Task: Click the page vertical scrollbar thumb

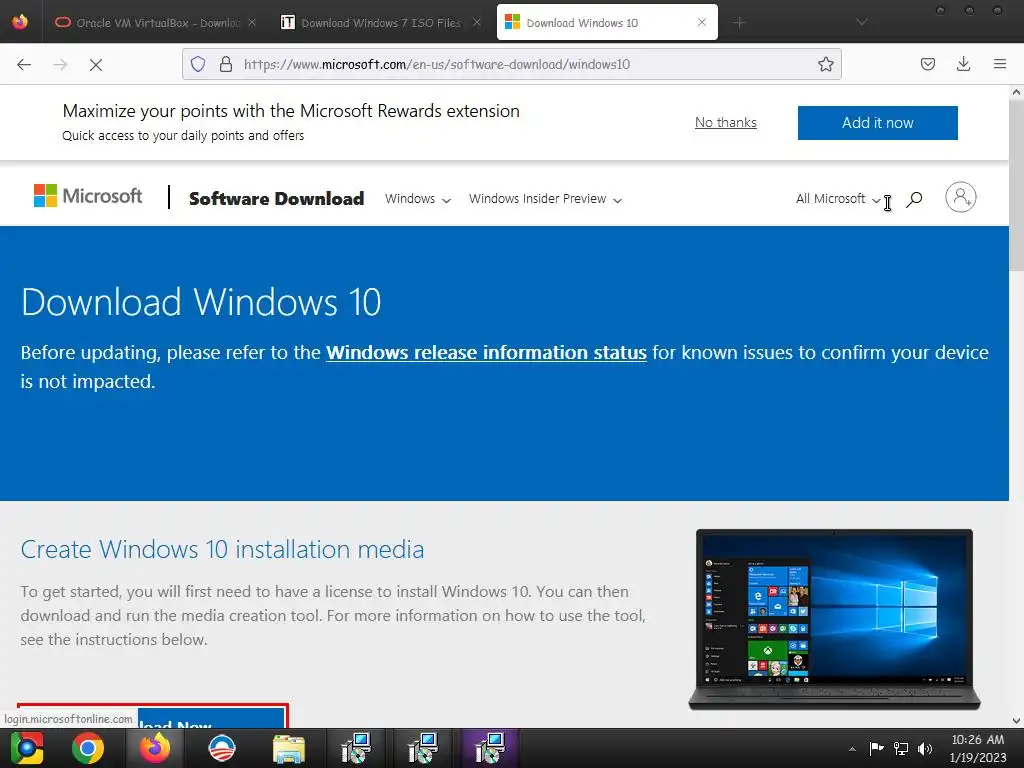Action: coord(1016,185)
